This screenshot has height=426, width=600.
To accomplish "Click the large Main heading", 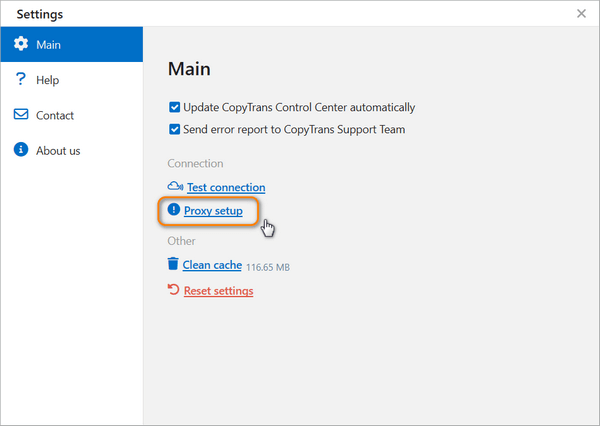I will [189, 69].
